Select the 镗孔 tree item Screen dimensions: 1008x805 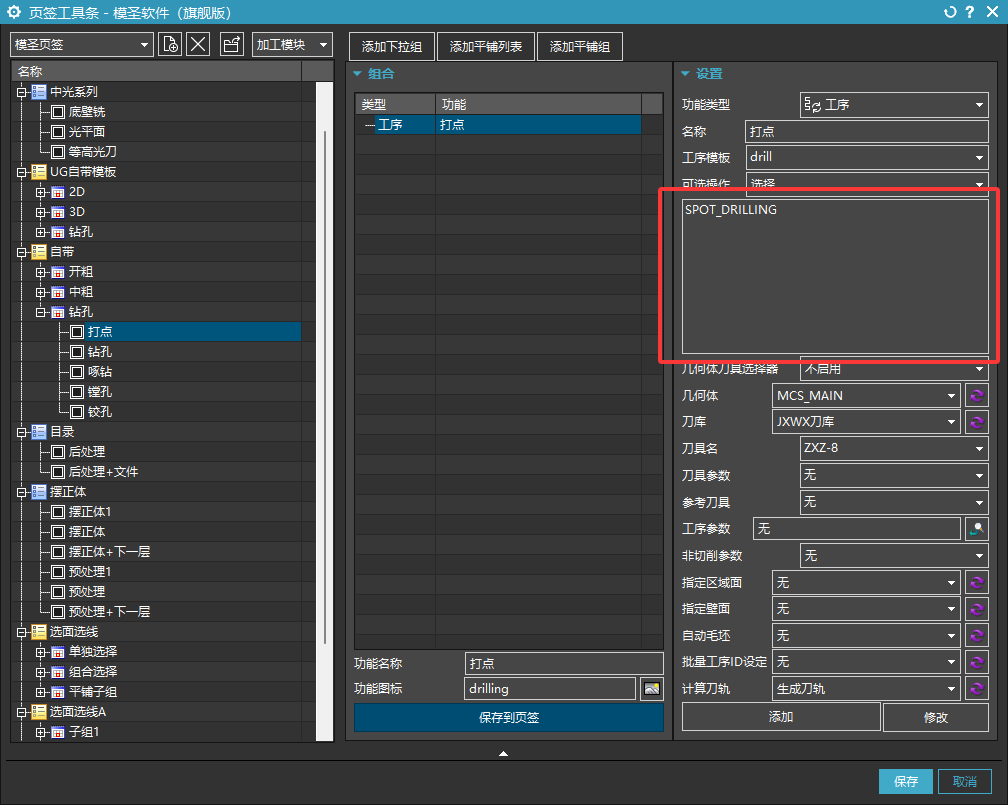click(x=100, y=392)
